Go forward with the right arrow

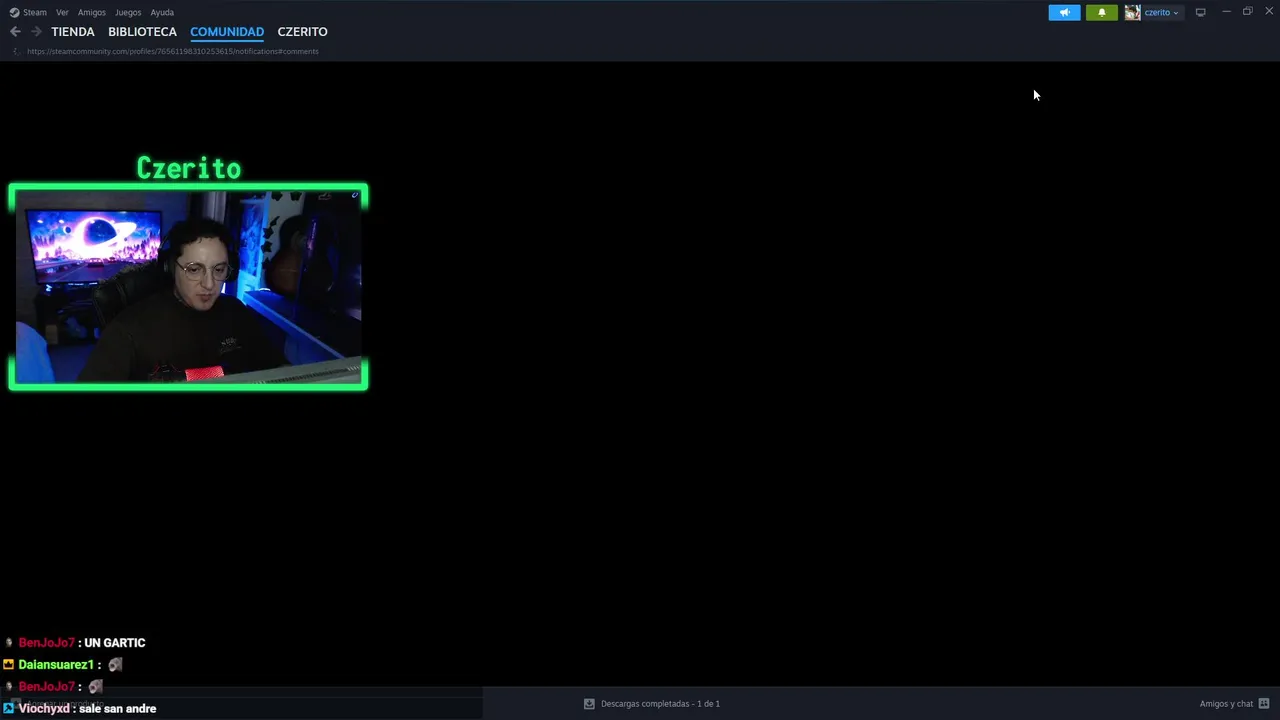tap(36, 32)
